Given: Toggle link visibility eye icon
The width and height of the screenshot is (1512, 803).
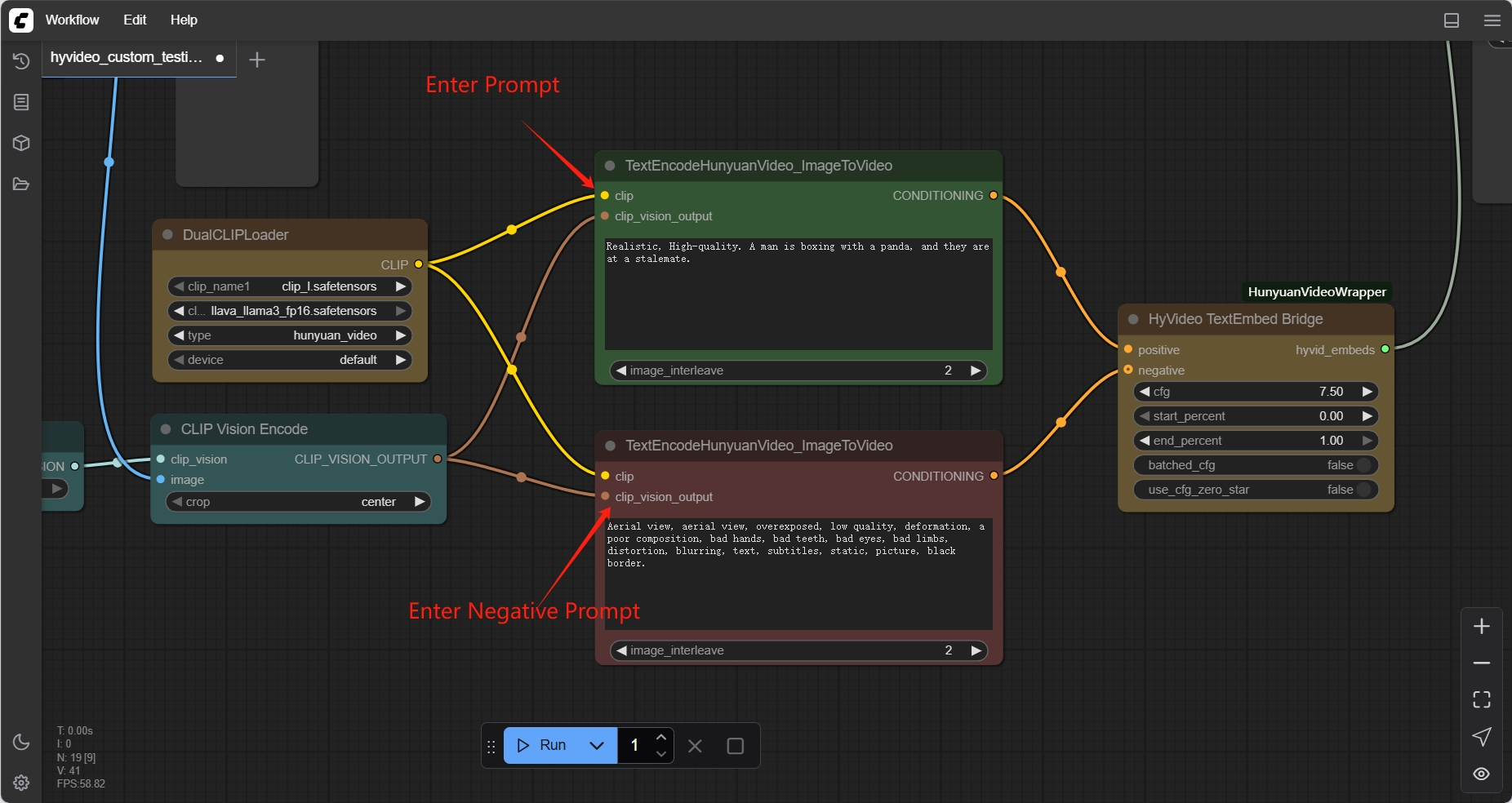Looking at the screenshot, I should 1481,774.
